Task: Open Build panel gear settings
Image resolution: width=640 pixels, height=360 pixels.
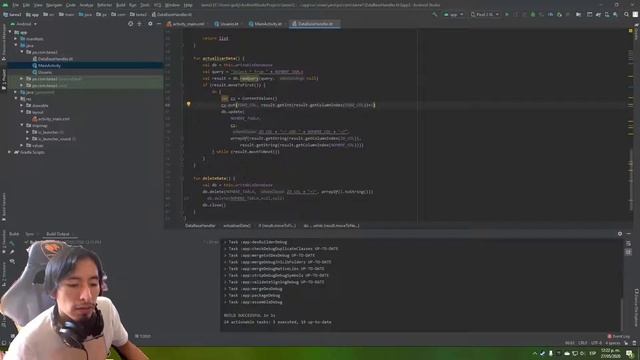Action: (620, 234)
